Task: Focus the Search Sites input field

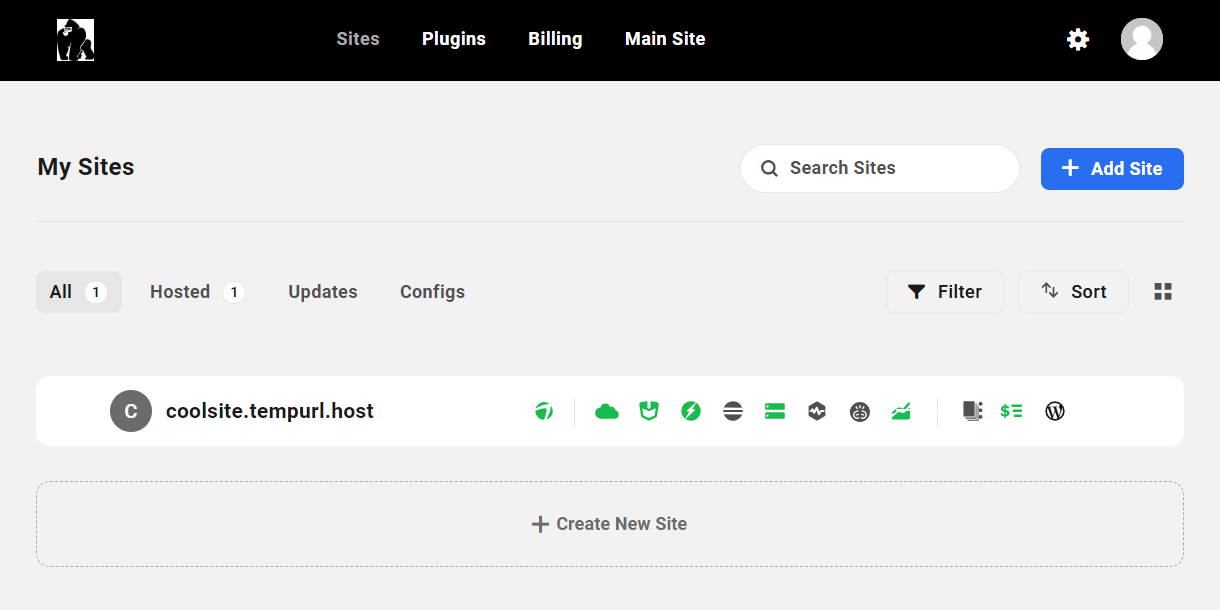Action: click(880, 168)
